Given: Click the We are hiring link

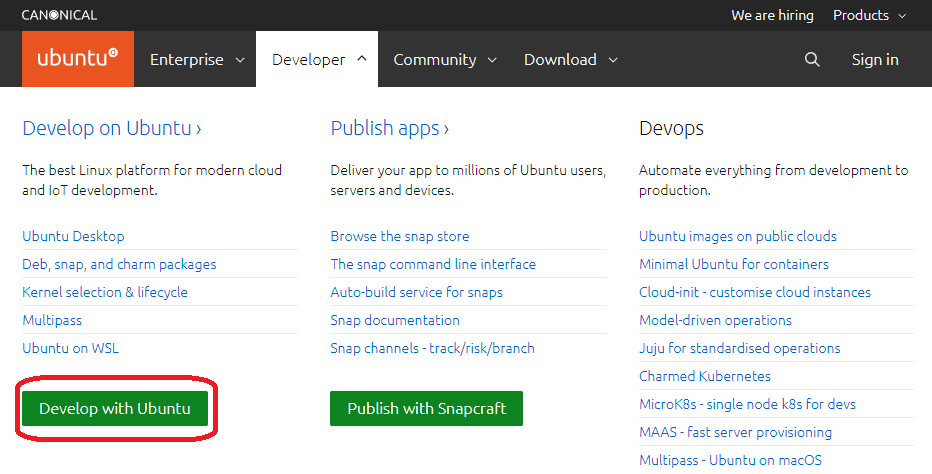Looking at the screenshot, I should pos(772,15).
